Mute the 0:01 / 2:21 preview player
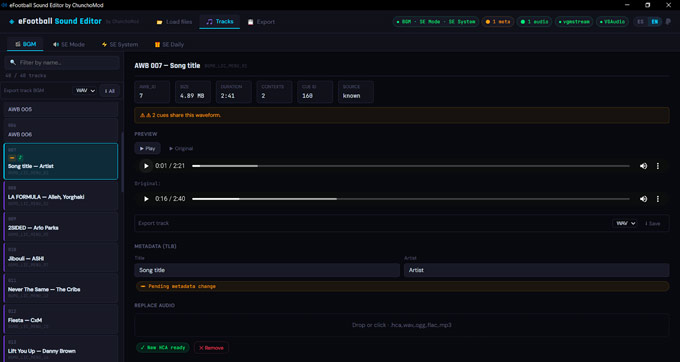The width and height of the screenshot is (680, 362). pyautogui.click(x=643, y=166)
